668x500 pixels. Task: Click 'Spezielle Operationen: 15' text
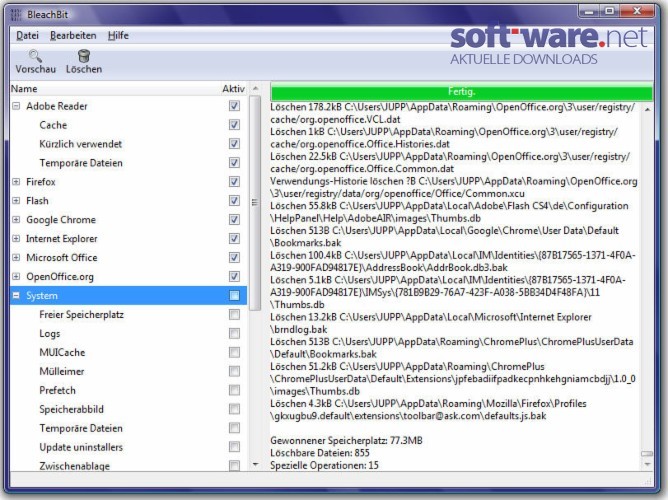(324, 465)
